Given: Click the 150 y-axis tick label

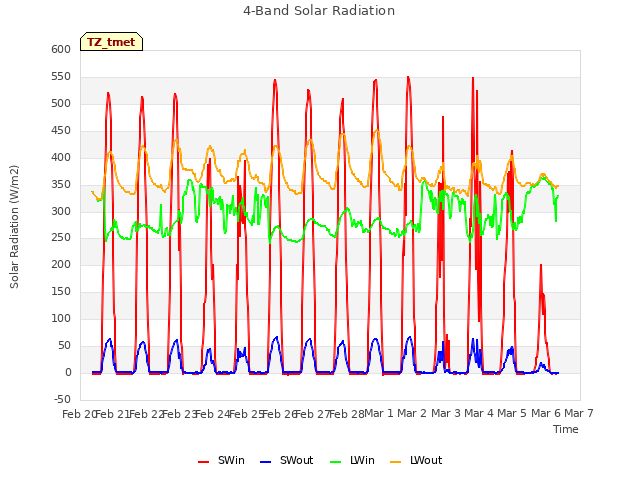Looking at the screenshot, I should [61, 291].
